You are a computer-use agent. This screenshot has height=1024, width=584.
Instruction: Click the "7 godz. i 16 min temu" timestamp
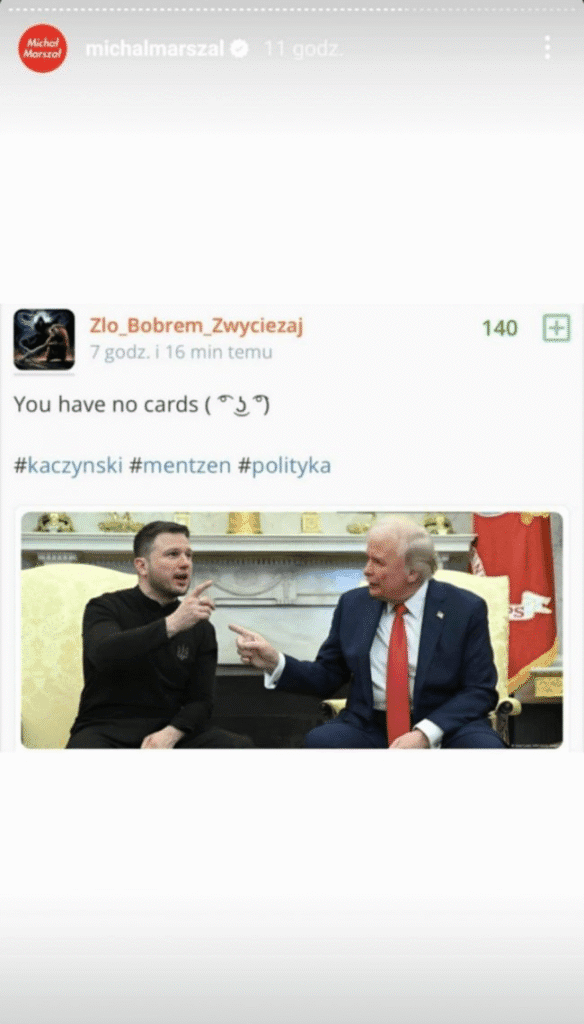[x=181, y=353]
